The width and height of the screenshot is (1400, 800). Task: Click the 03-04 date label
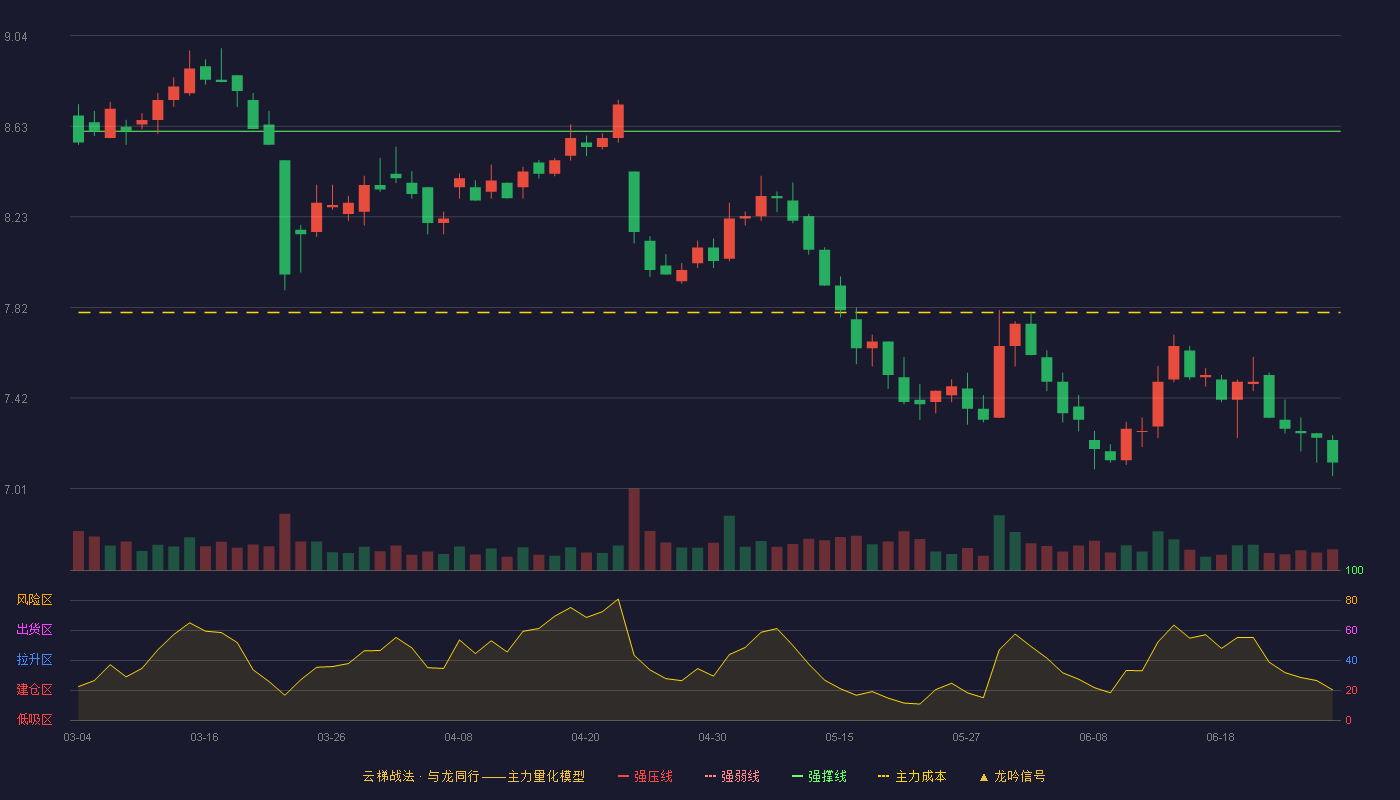coord(77,737)
